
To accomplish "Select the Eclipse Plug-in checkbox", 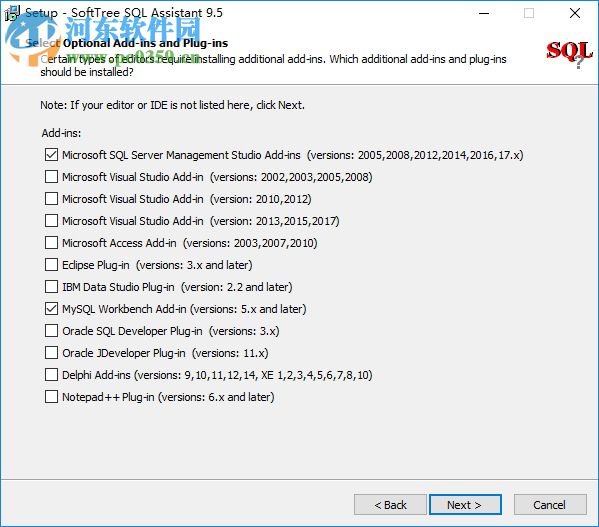I will tap(51, 265).
